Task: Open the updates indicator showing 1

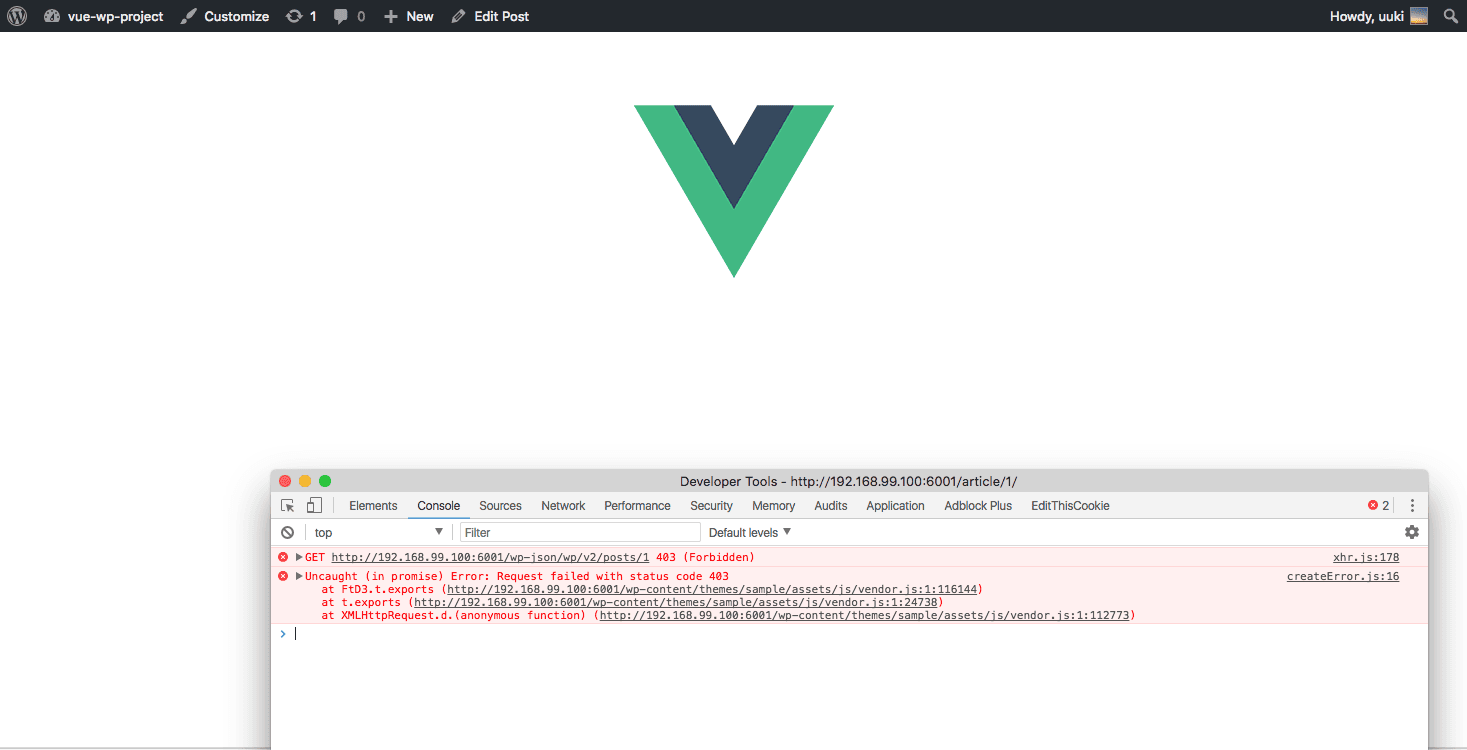Action: pyautogui.click(x=301, y=16)
